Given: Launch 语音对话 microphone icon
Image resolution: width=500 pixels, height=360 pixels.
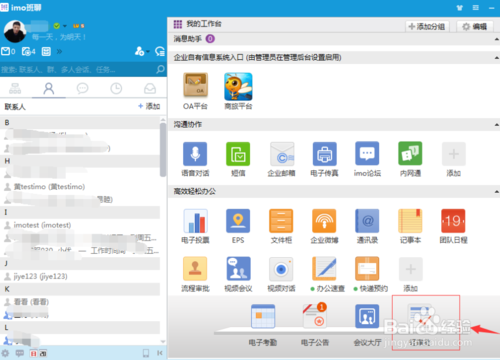Looking at the screenshot, I should pos(195,154).
